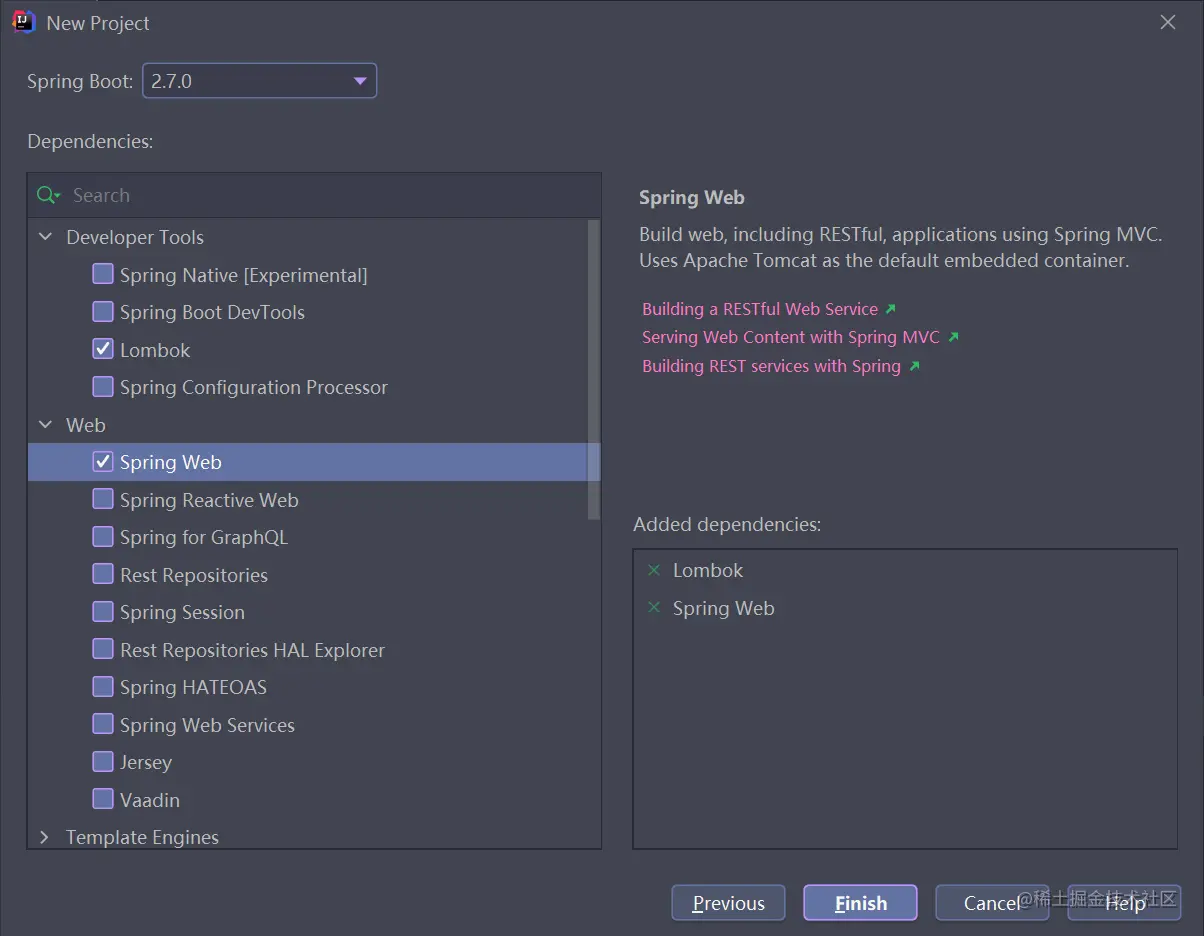Enable the Jersey checkbox
1204x936 pixels.
click(x=103, y=762)
